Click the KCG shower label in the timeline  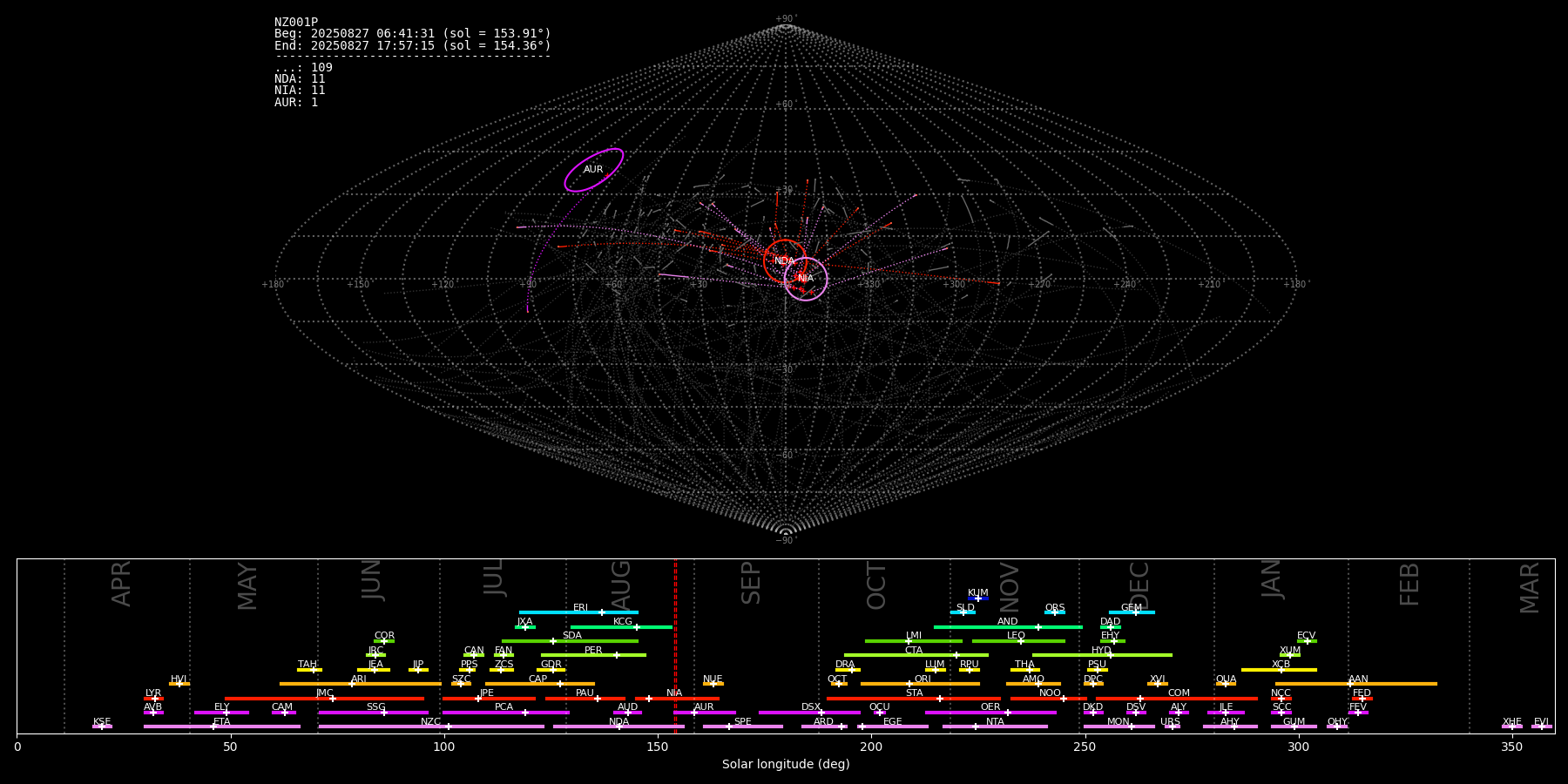coord(623,622)
